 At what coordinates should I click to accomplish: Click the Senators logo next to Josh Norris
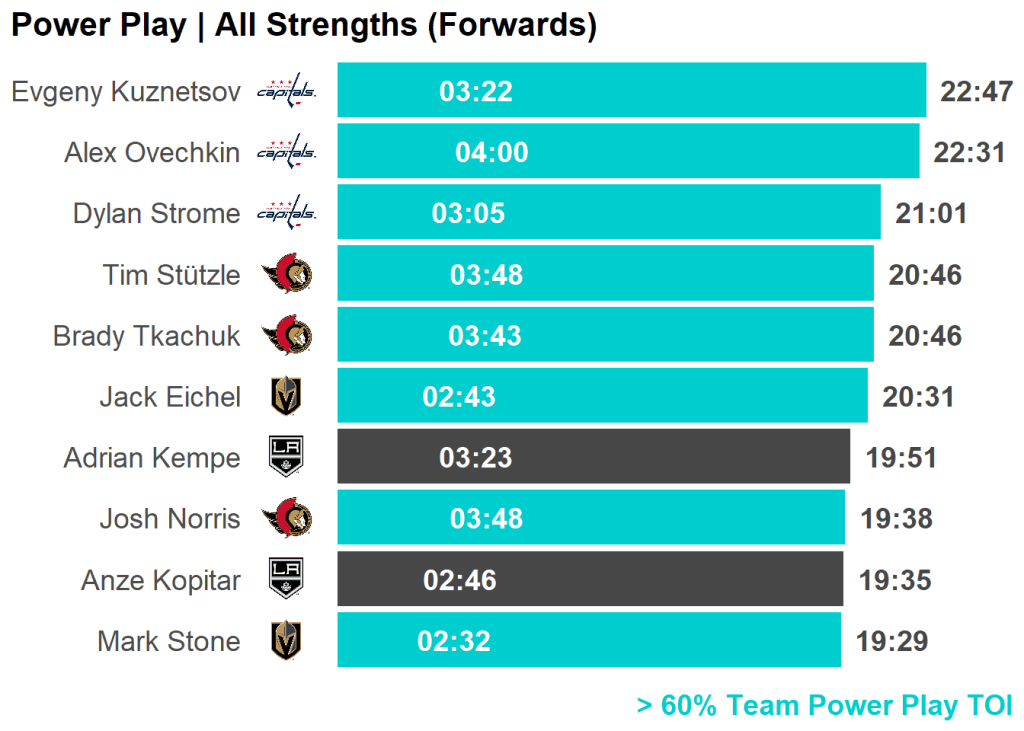(286, 518)
